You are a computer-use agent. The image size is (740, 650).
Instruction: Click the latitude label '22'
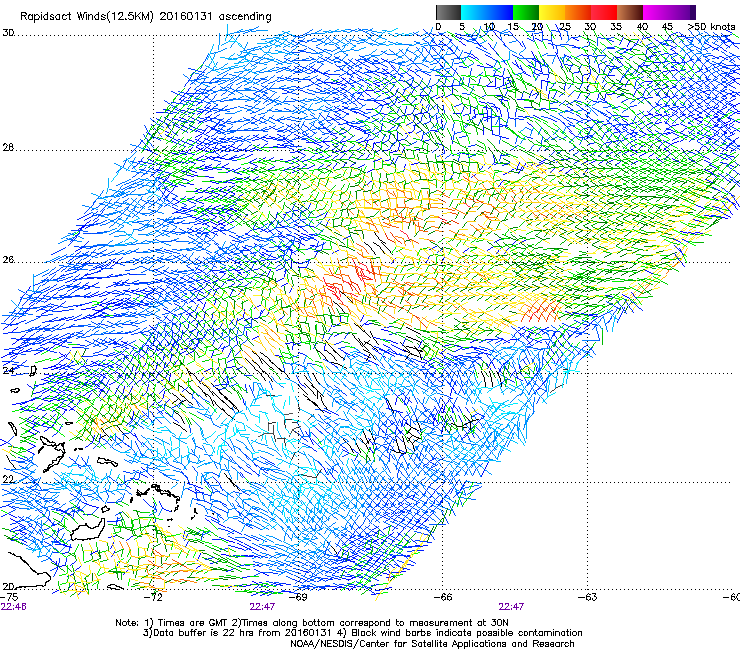(8, 480)
